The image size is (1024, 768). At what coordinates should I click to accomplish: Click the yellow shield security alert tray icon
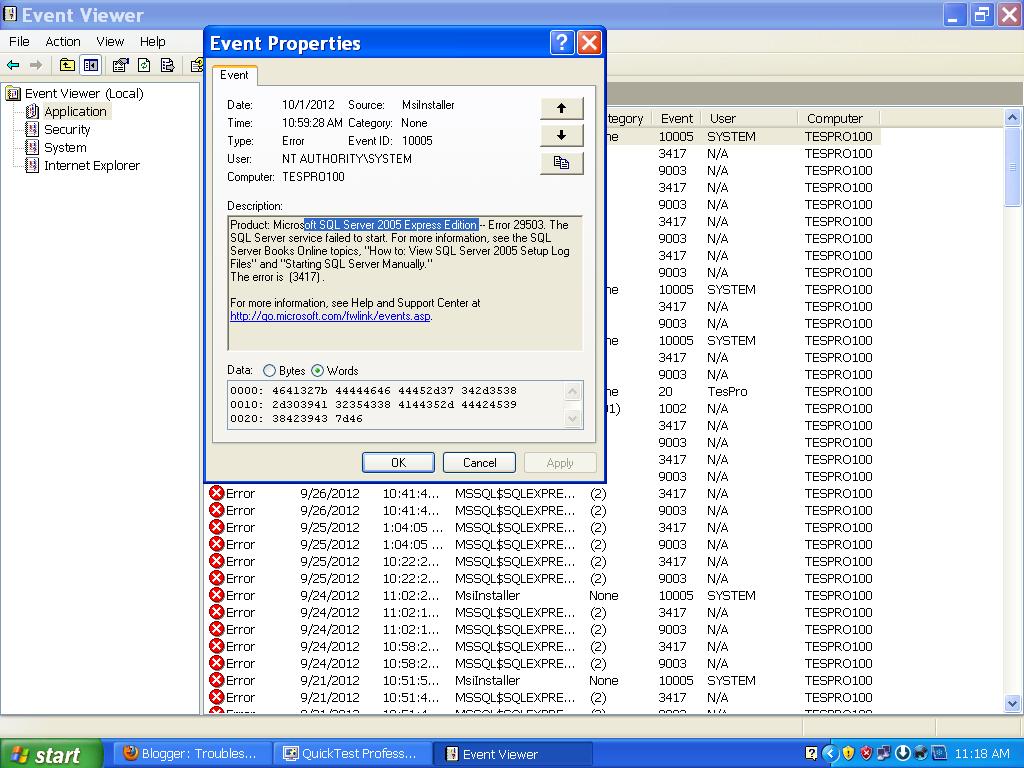coord(848,753)
